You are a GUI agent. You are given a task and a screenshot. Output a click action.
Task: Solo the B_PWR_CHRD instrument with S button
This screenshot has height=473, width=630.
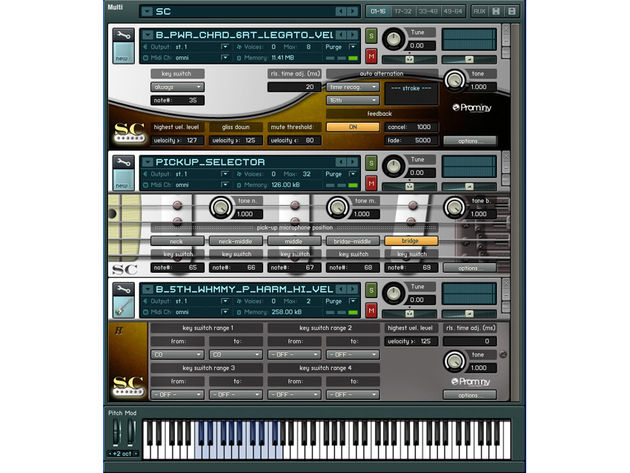point(371,36)
